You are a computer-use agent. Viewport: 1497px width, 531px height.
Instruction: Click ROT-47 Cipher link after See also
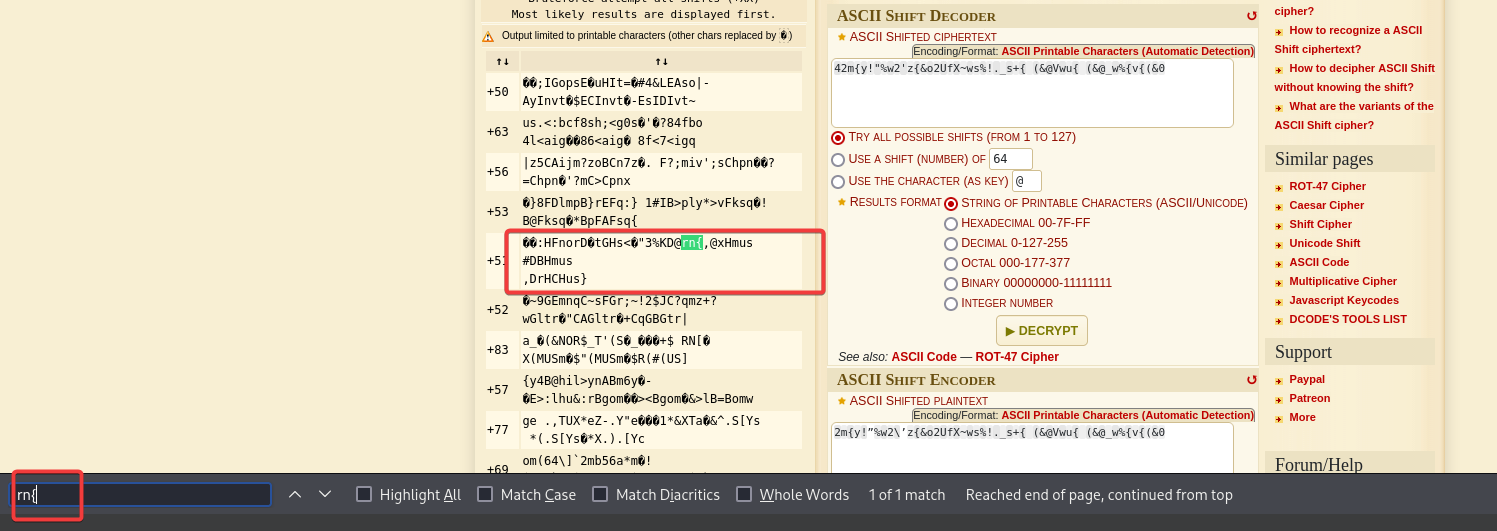(x=1017, y=357)
